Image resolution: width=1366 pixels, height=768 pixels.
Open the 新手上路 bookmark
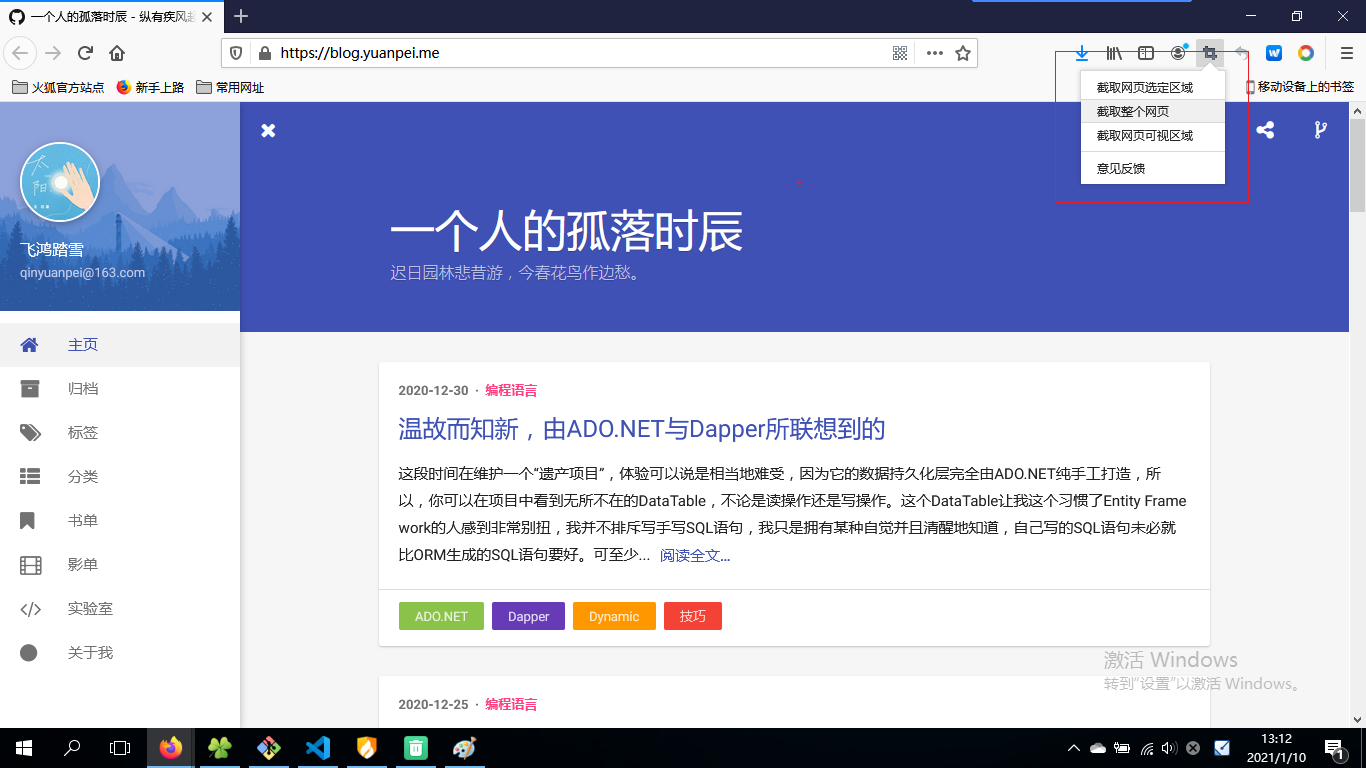(150, 88)
